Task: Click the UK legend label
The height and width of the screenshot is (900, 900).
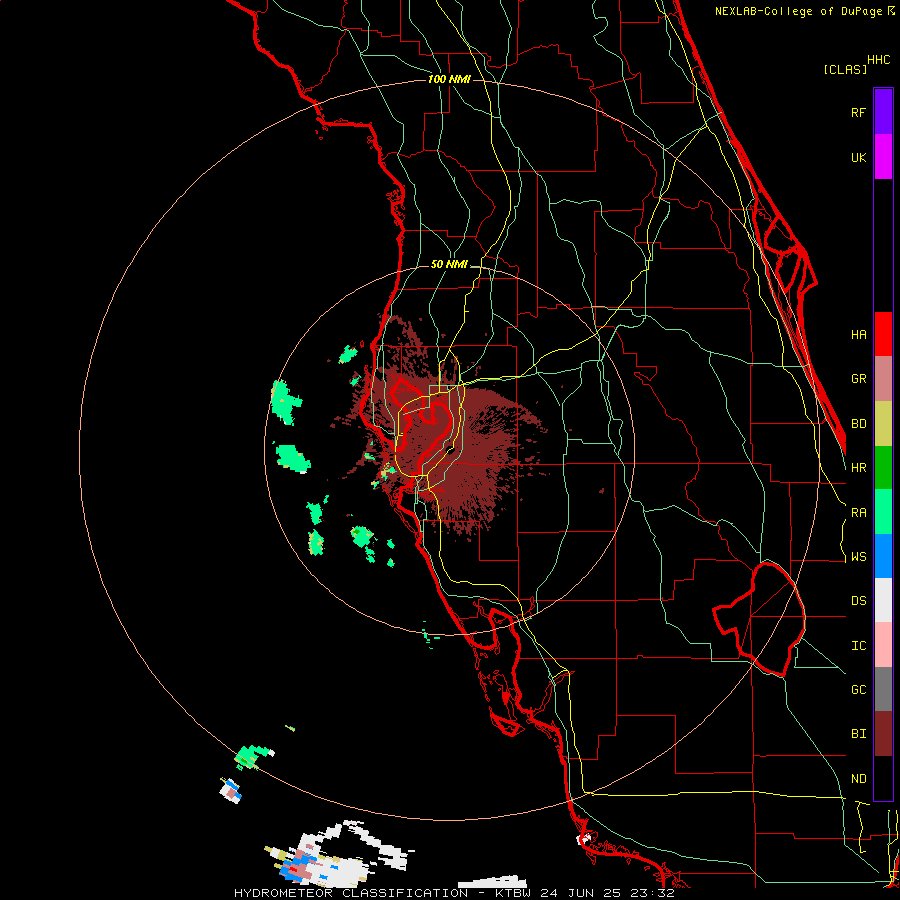Action: click(x=858, y=157)
